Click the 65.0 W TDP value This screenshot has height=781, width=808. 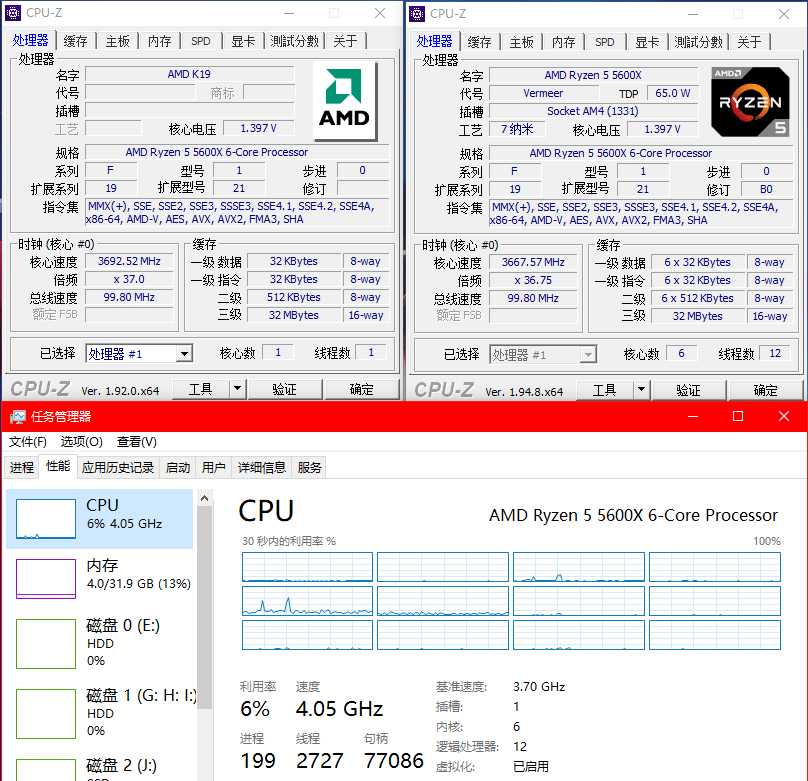point(672,93)
